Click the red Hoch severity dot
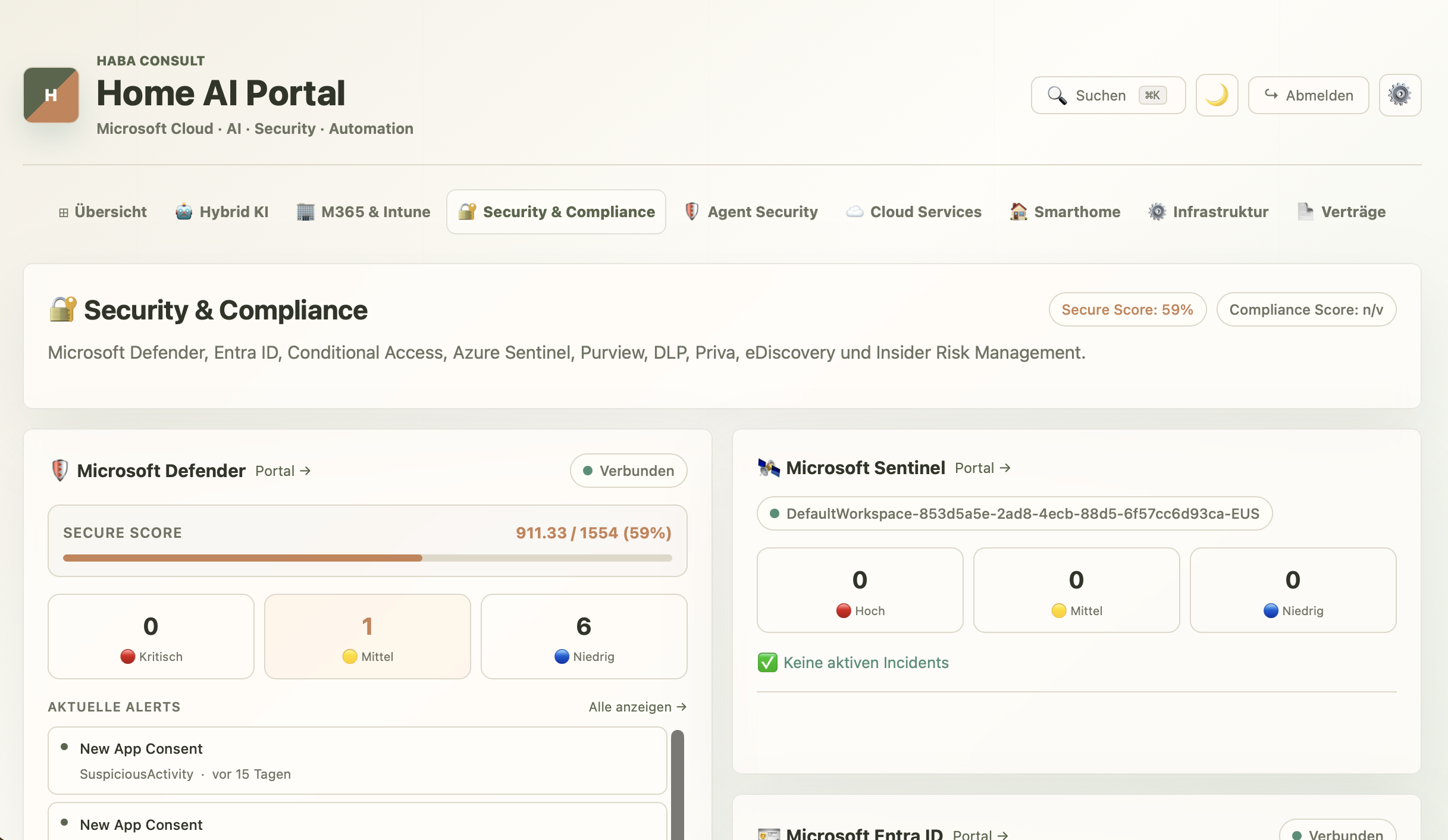Screen dimensions: 1448x840 tap(844, 610)
